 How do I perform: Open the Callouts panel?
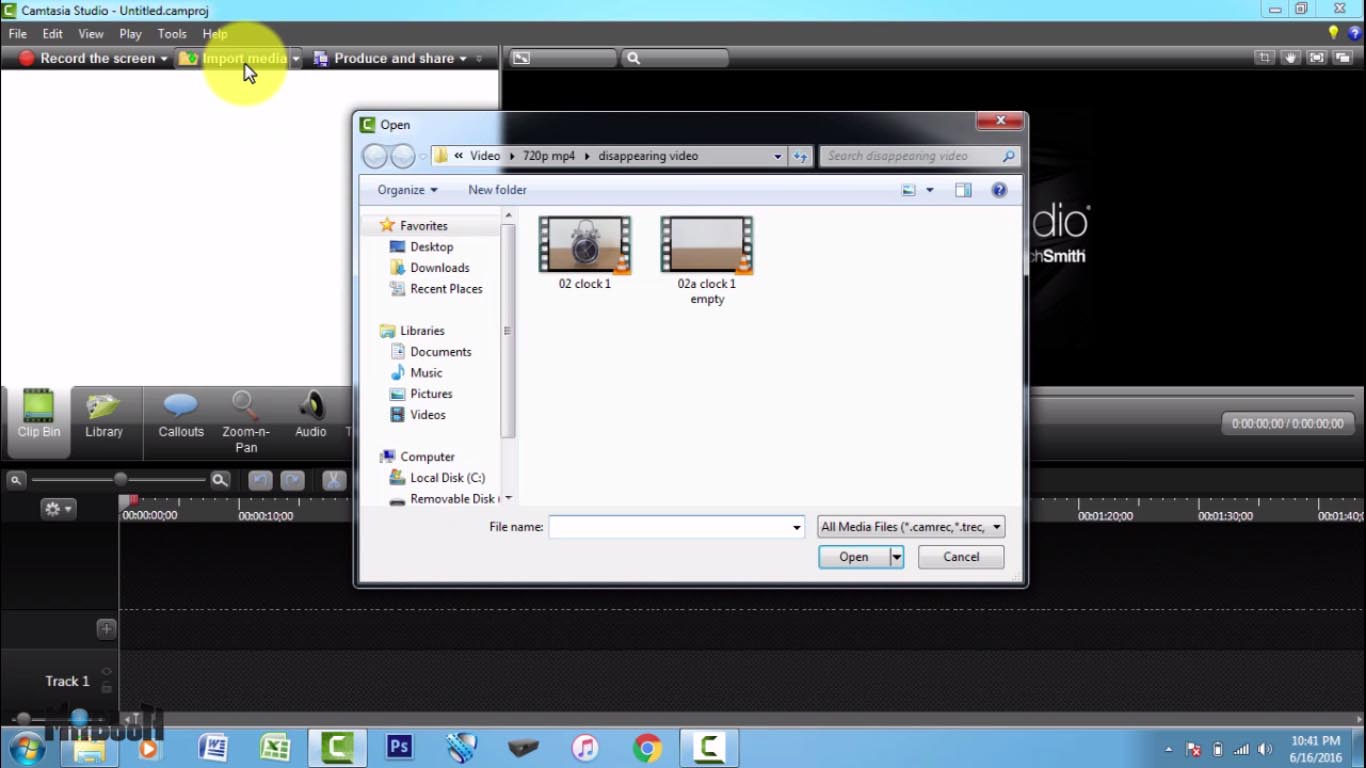pos(180,418)
